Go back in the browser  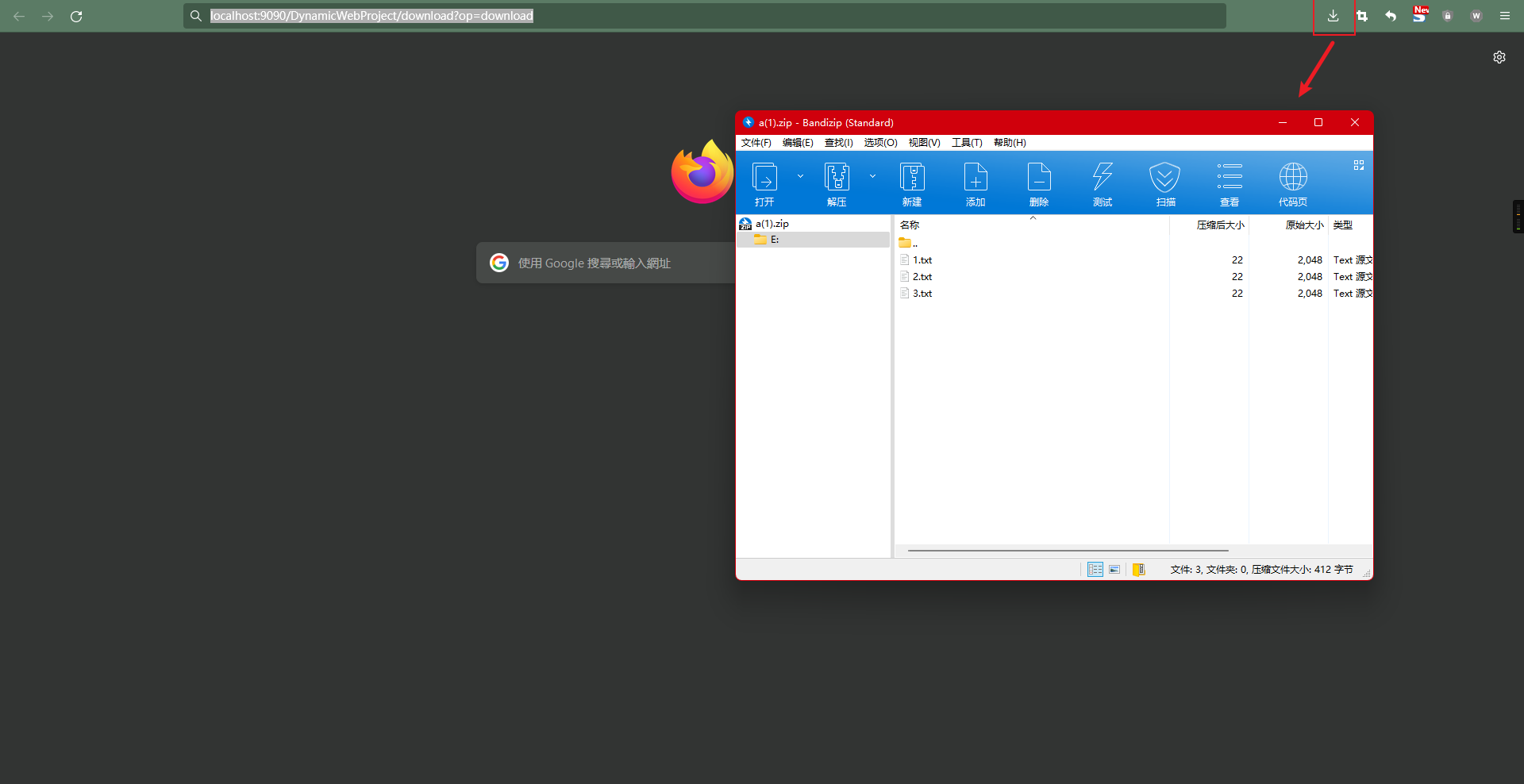tap(19, 16)
